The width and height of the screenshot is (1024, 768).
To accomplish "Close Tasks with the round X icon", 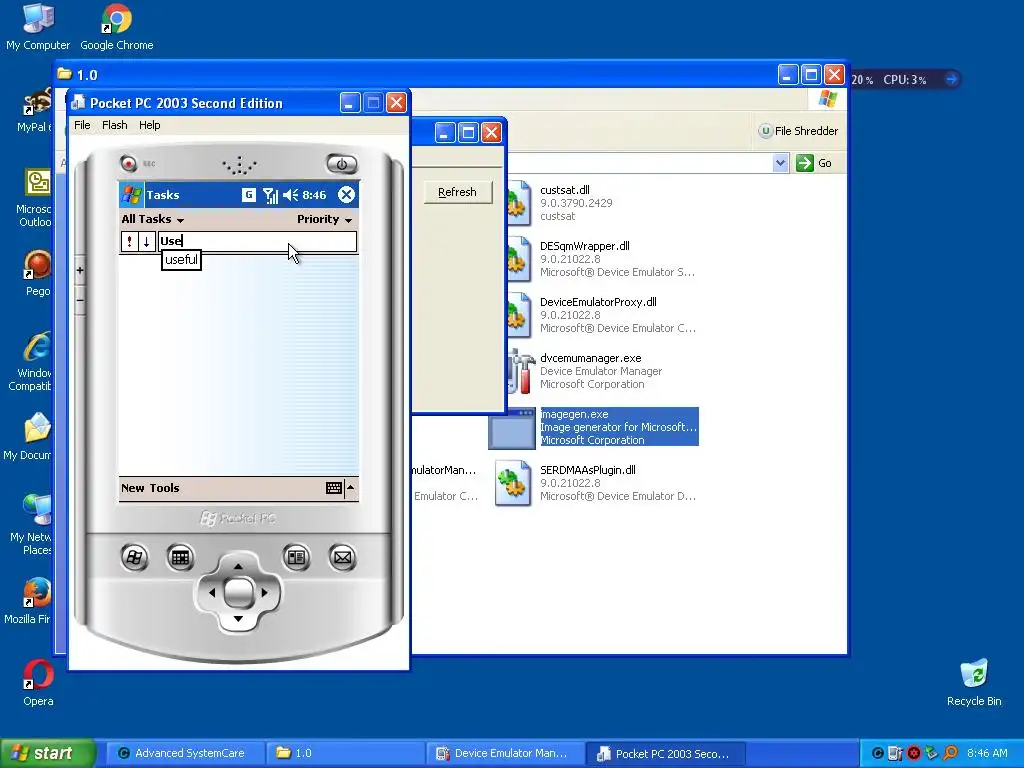I will tap(347, 195).
